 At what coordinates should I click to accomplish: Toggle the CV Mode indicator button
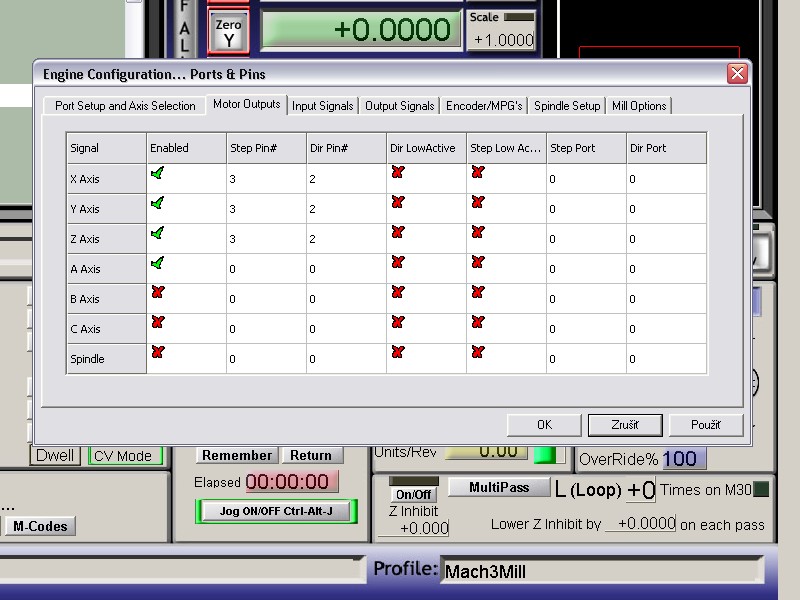pos(122,456)
